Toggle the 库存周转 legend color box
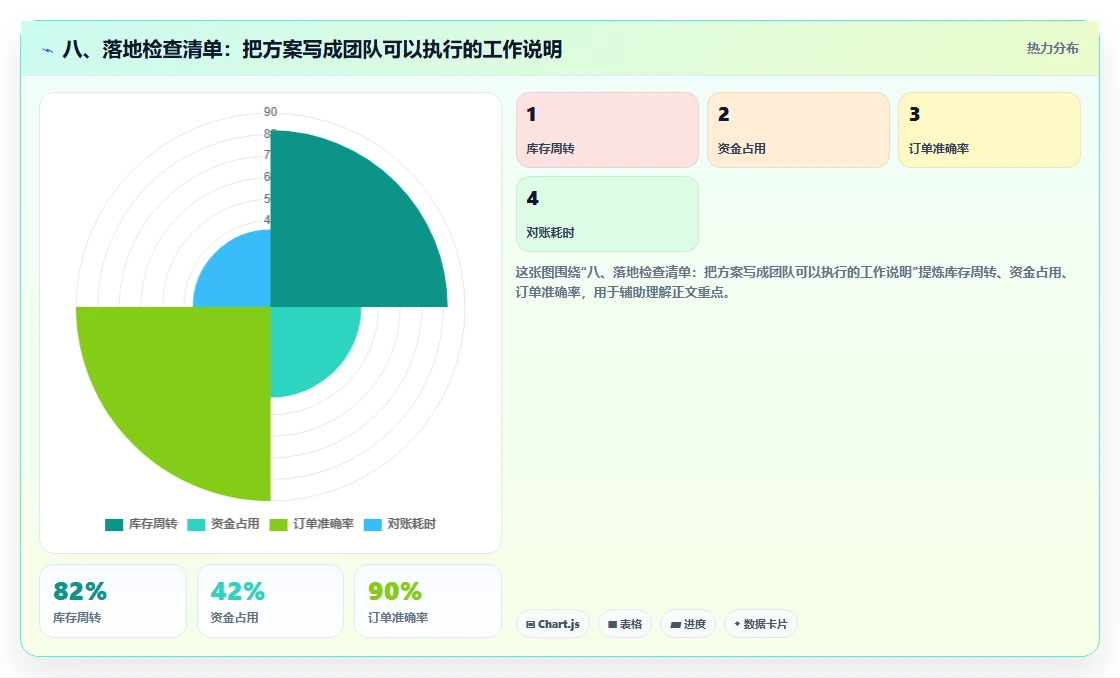Viewport: 1120px width, 678px height. click(x=114, y=524)
